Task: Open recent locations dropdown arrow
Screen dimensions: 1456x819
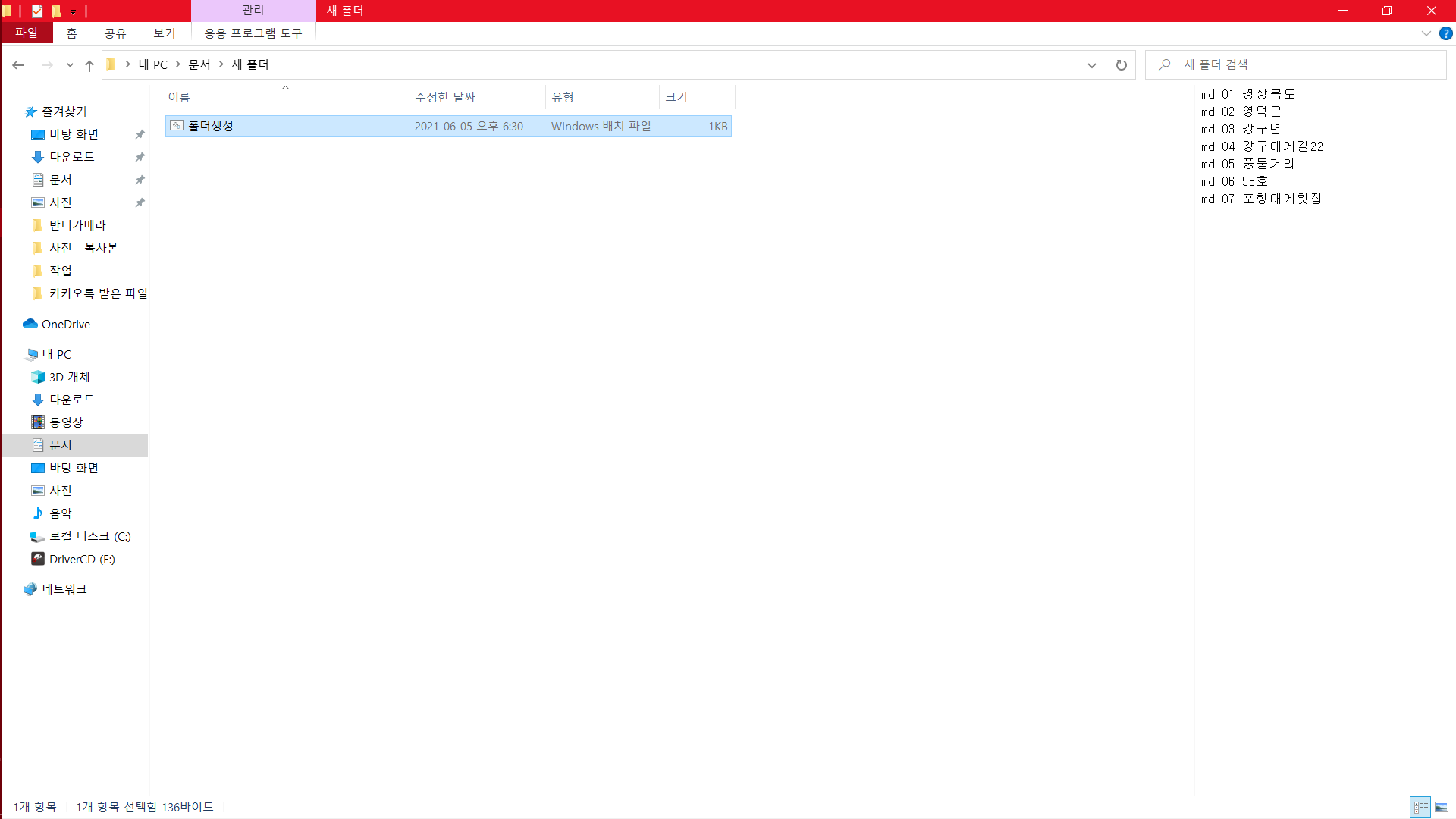Action: tap(70, 65)
